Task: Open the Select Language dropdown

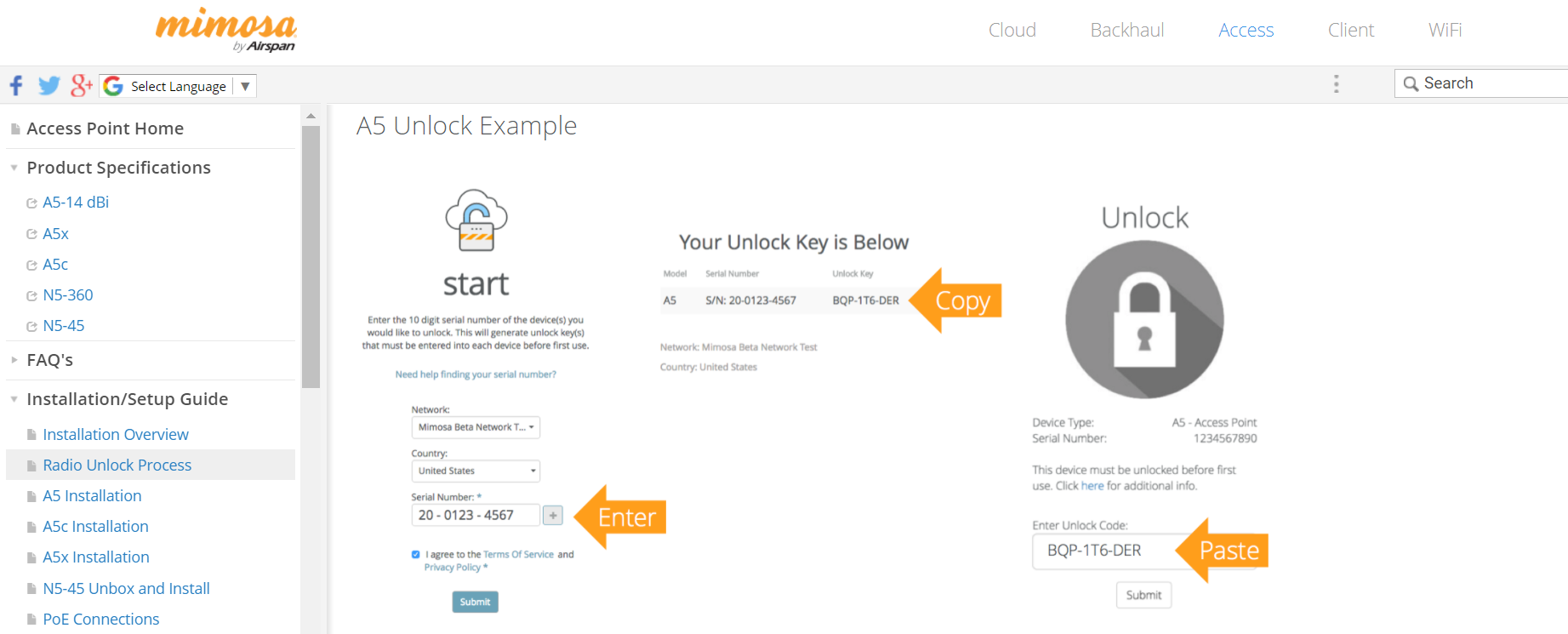Action: pos(179,86)
